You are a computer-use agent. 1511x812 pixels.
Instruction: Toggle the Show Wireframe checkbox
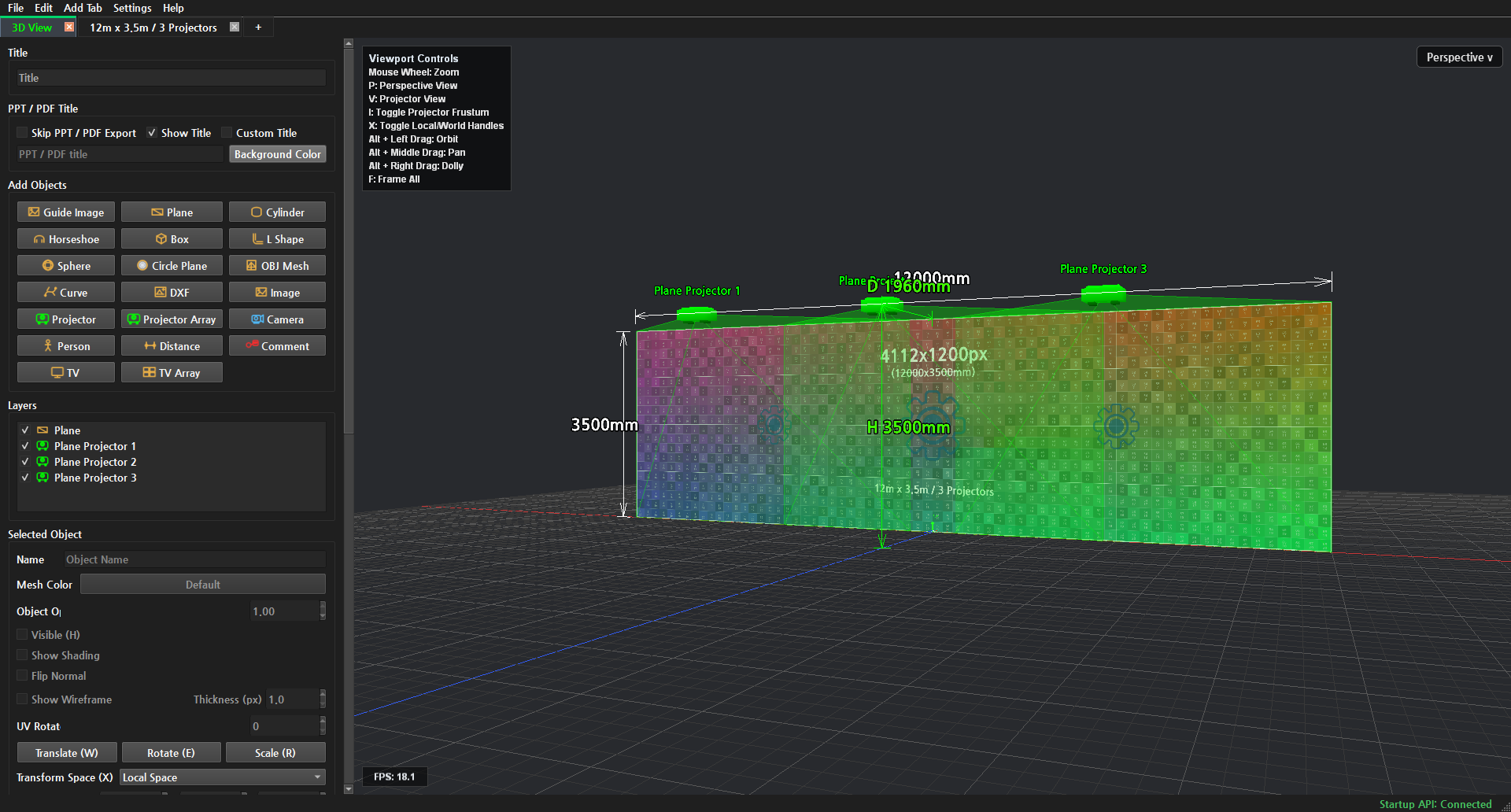tap(22, 699)
